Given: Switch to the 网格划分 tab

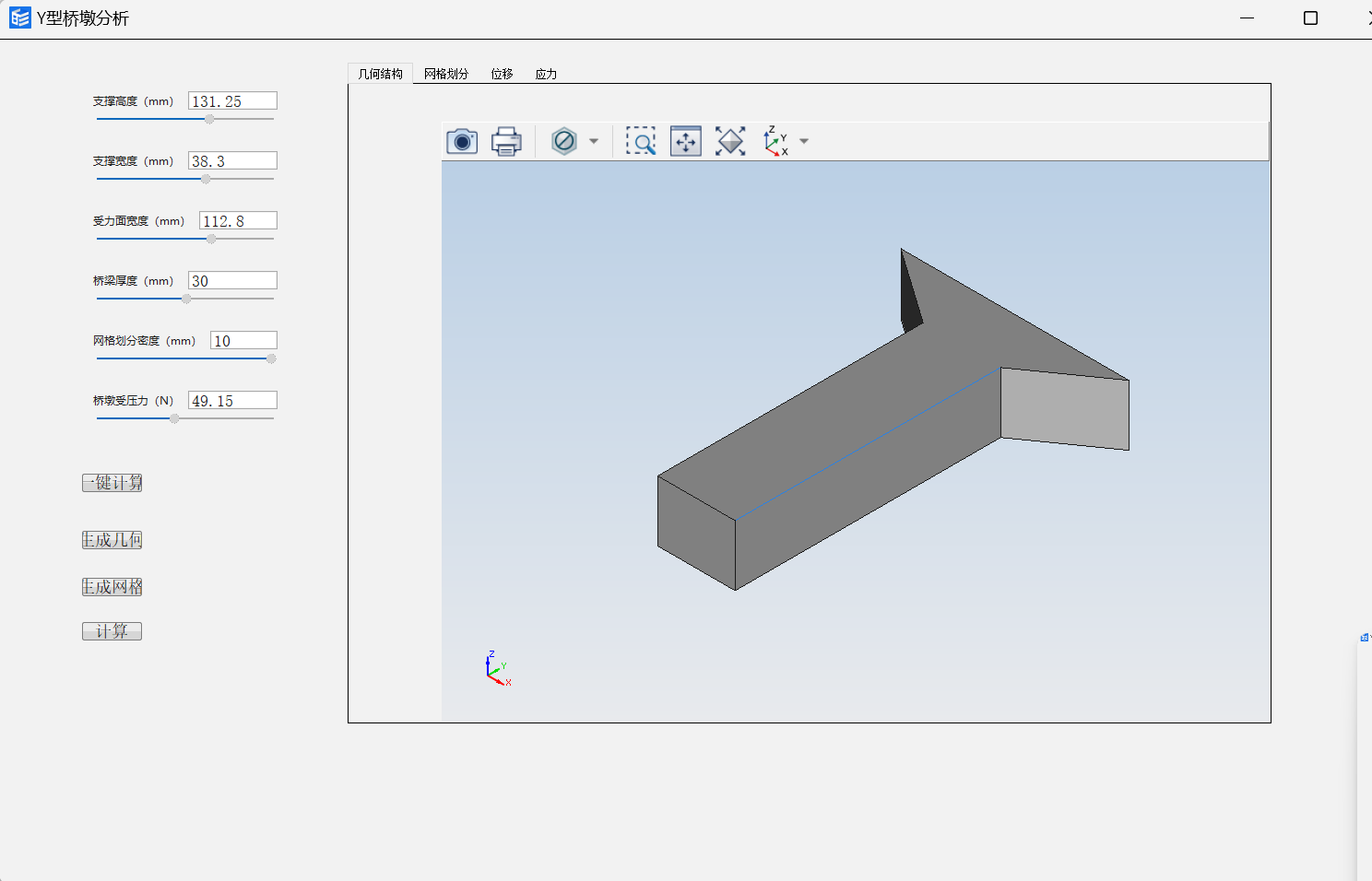Looking at the screenshot, I should 446,74.
